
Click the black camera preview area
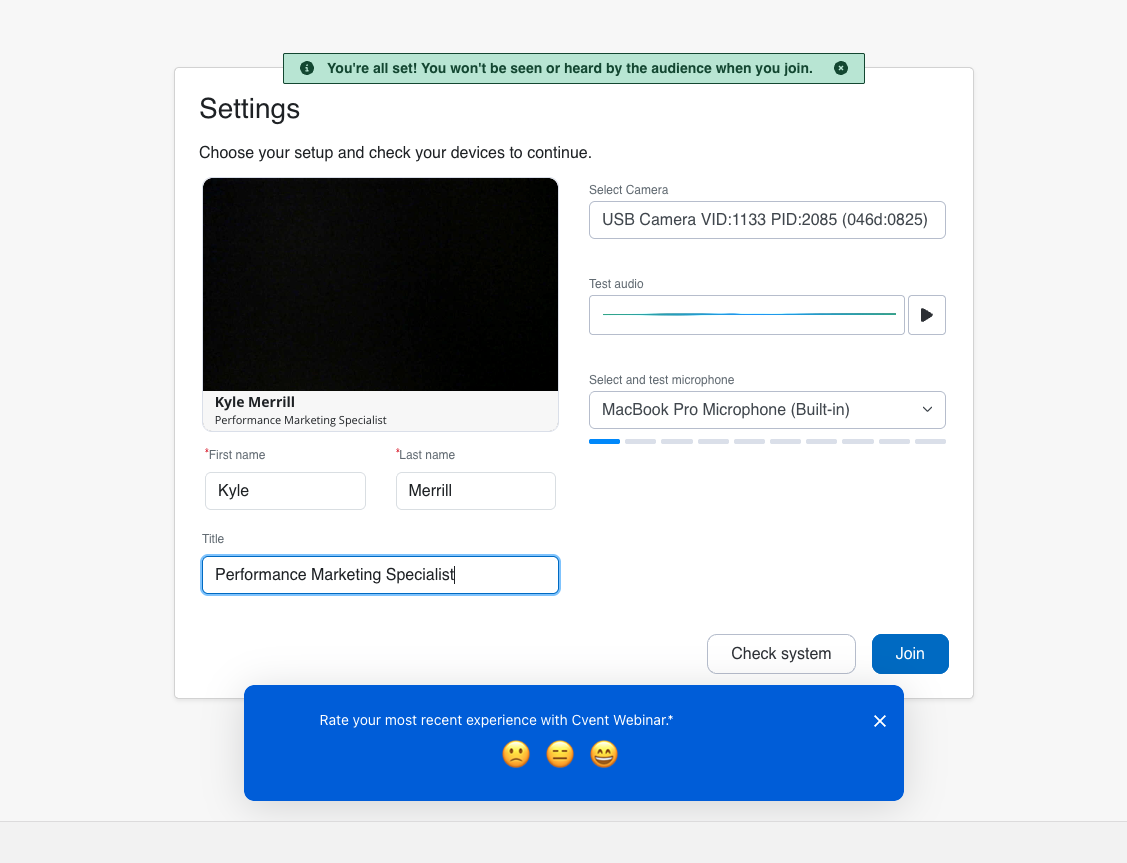click(x=380, y=283)
